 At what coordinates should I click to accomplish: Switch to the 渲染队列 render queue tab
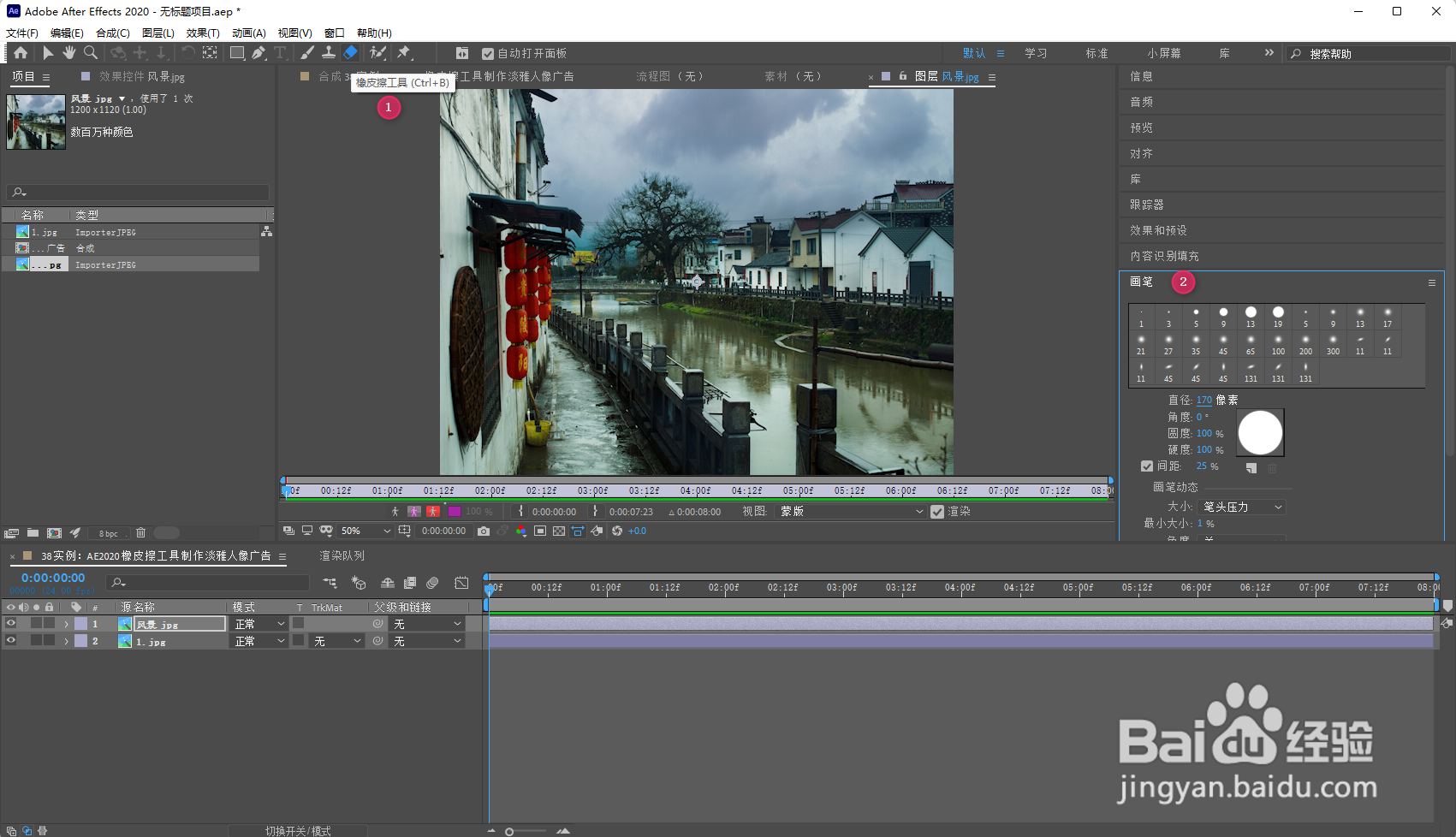tap(342, 556)
